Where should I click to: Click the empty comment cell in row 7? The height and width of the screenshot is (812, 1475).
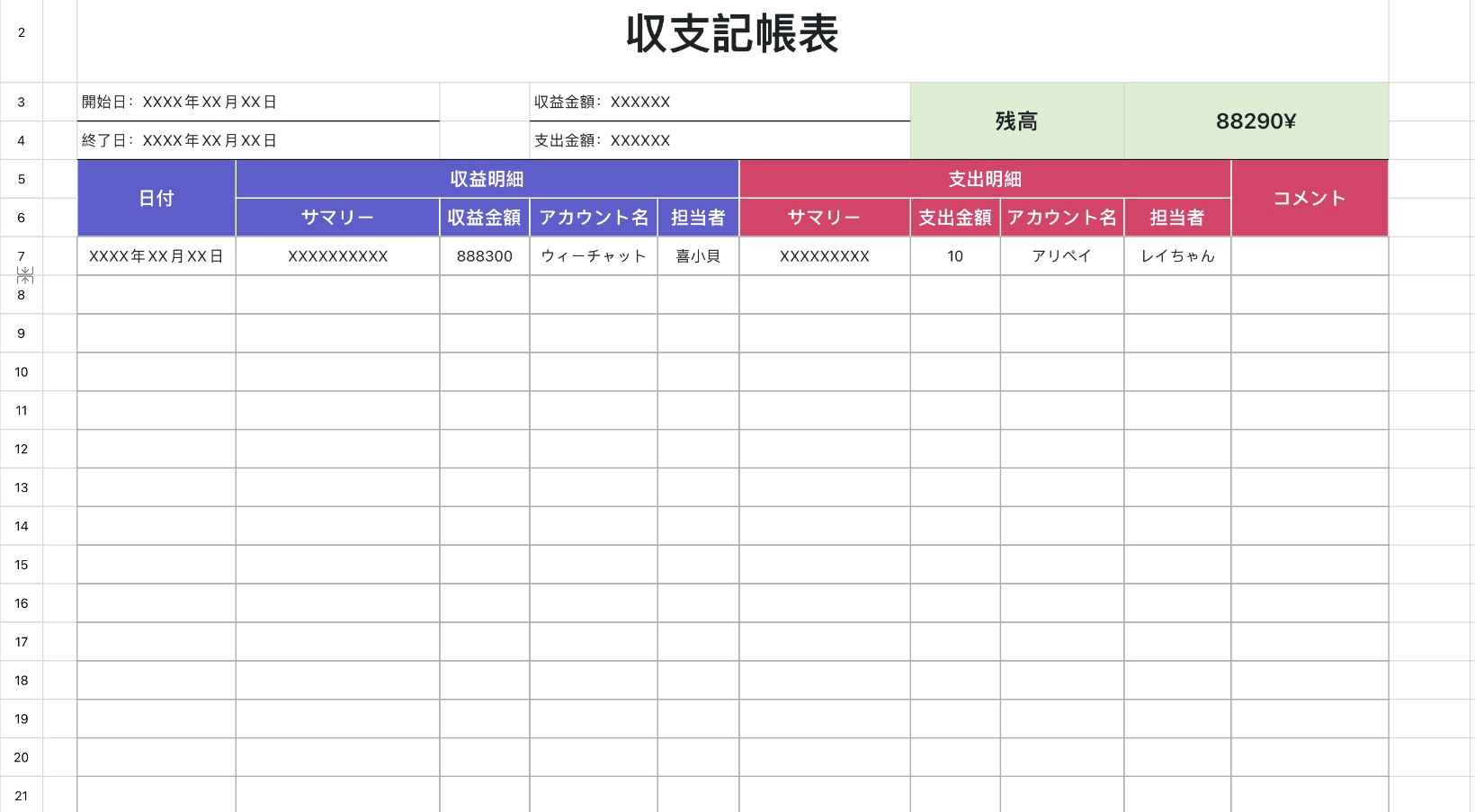pyautogui.click(x=1310, y=256)
